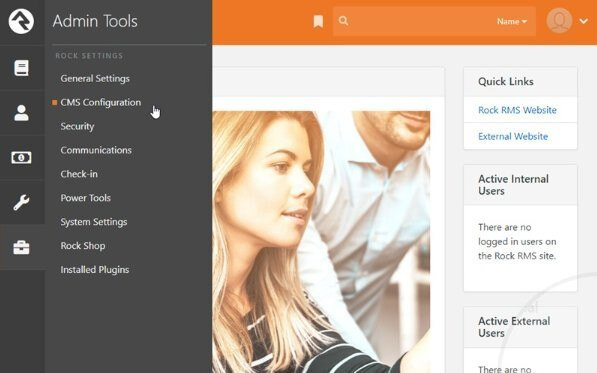Open Power Tools menu item
597x373 pixels.
tap(86, 198)
